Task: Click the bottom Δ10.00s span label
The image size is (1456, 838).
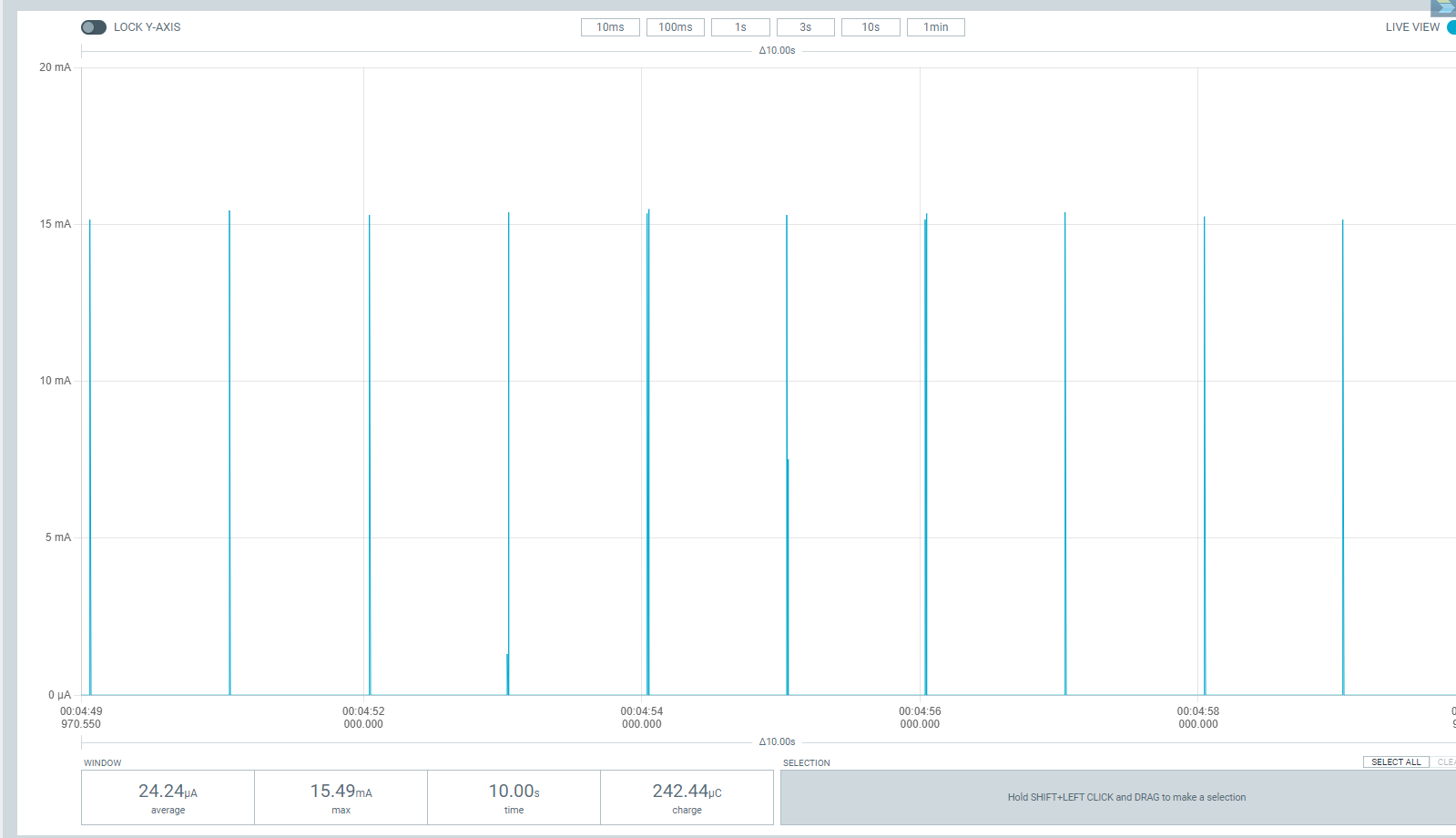Action: click(778, 741)
